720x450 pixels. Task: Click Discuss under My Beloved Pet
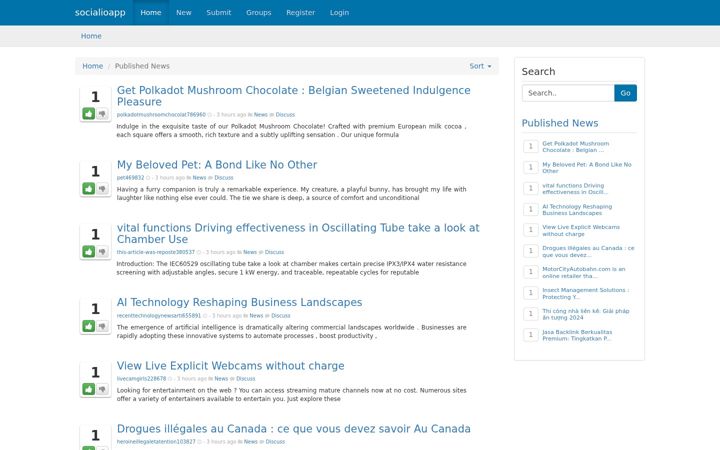224,178
